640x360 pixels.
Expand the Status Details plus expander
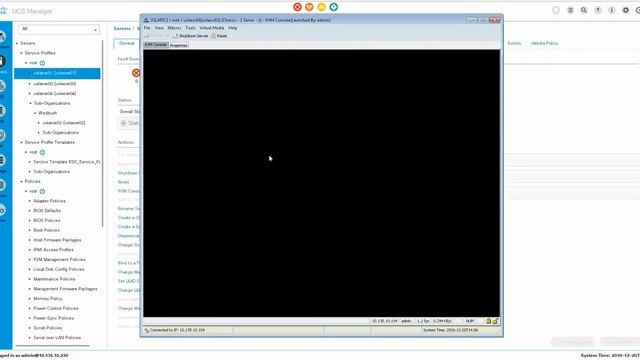(123, 123)
